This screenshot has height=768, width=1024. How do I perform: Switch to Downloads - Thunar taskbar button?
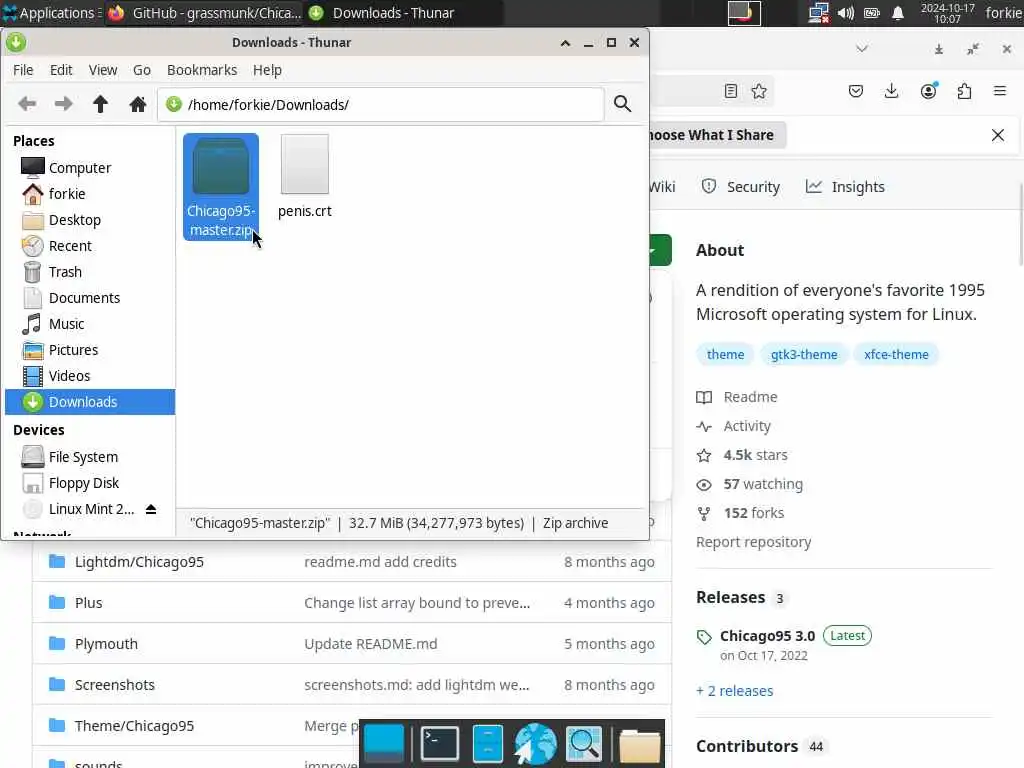(404, 13)
